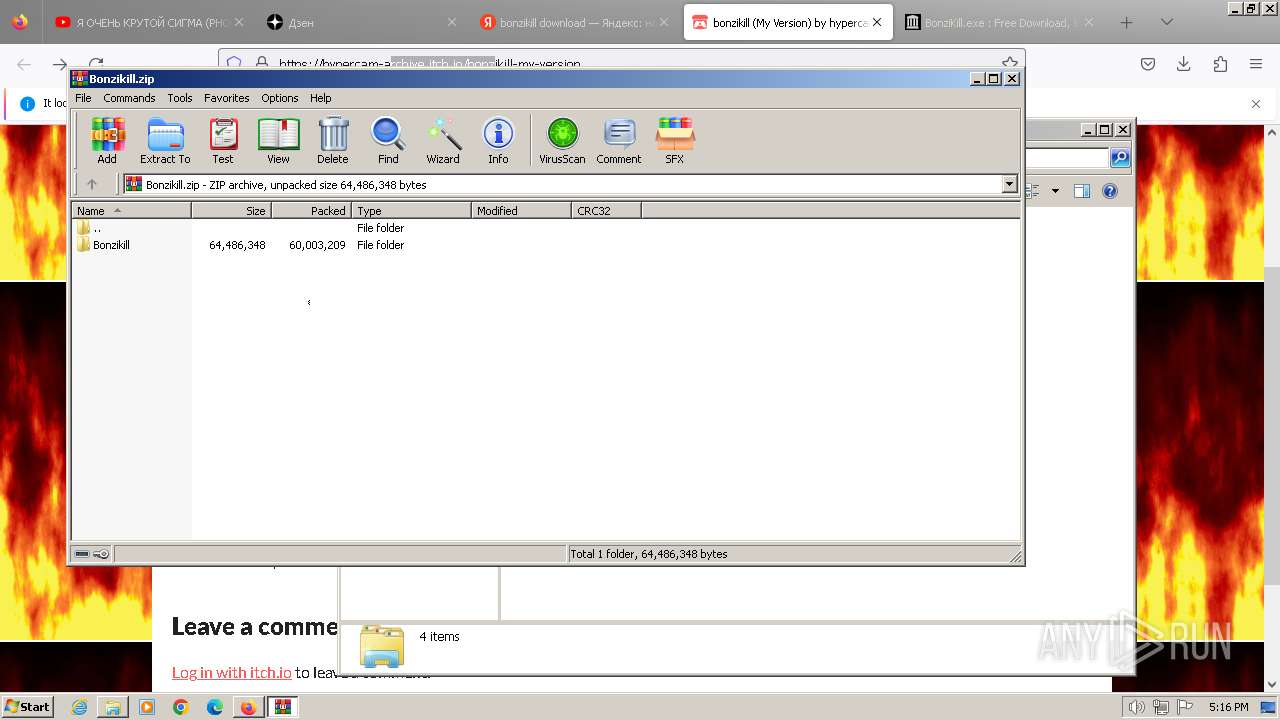
Task: Start VirusScan on the archive
Action: click(562, 140)
